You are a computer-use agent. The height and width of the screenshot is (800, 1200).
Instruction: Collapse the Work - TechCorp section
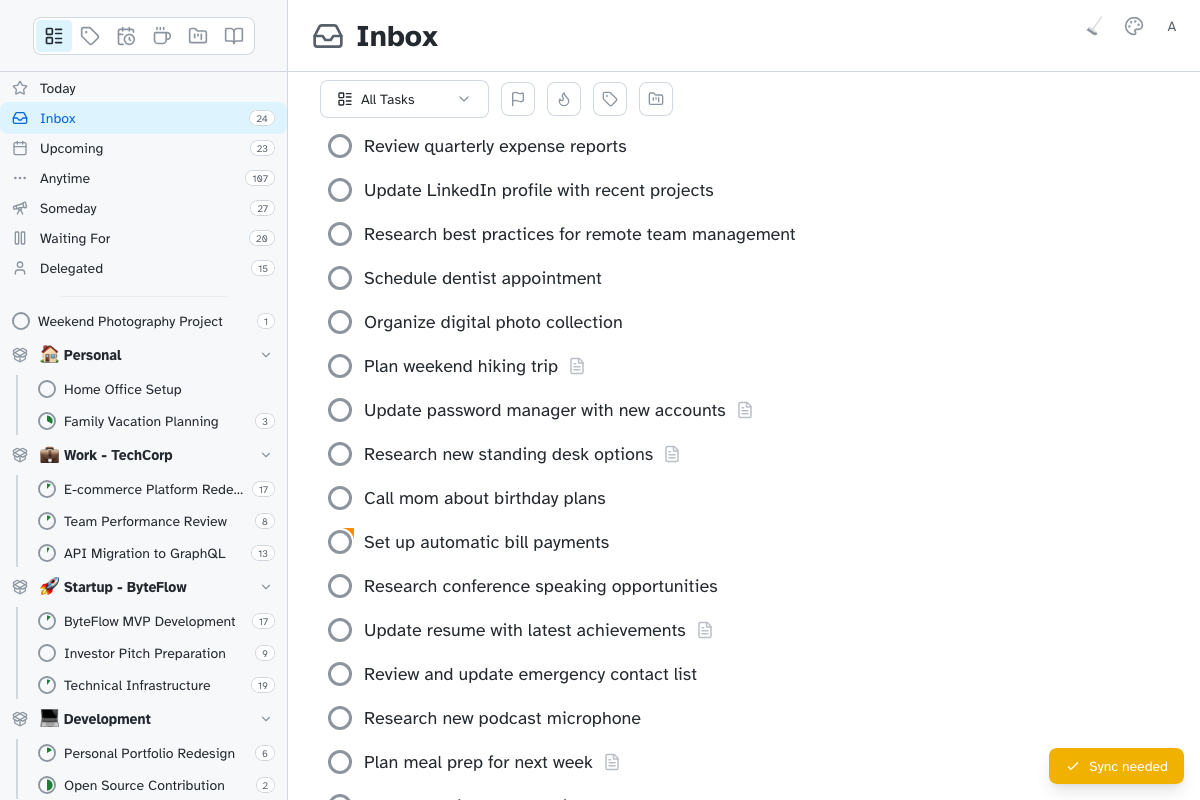click(266, 454)
